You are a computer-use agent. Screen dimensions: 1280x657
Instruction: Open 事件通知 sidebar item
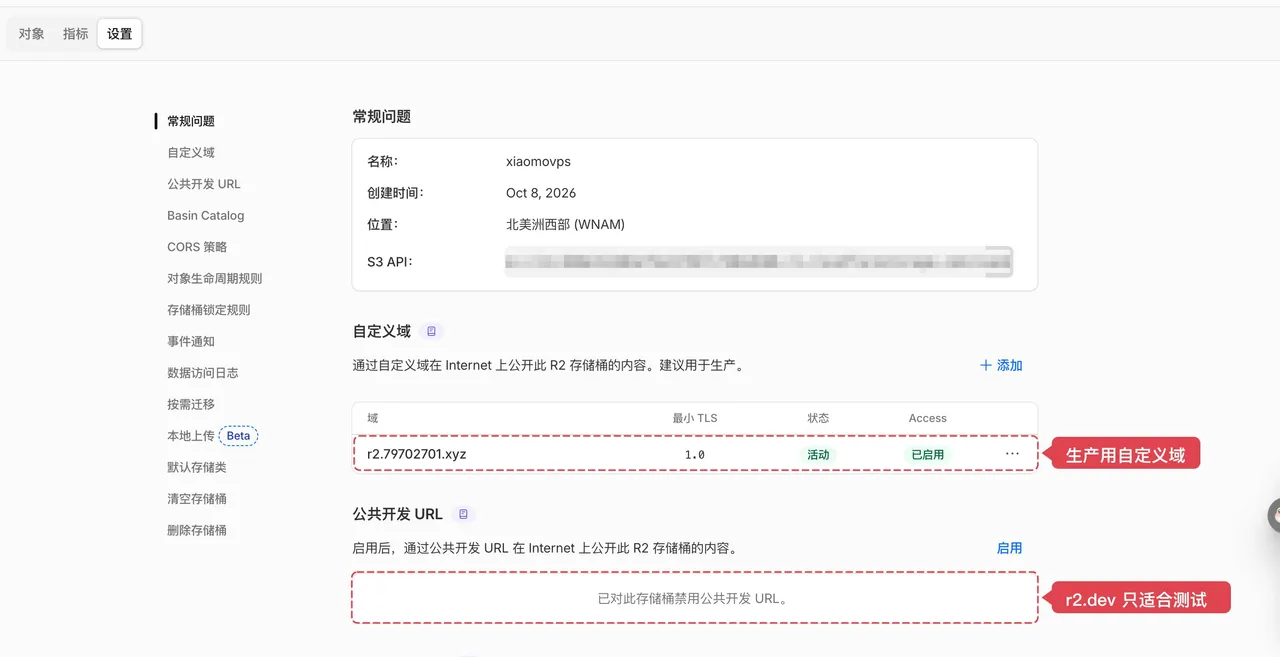(191, 342)
